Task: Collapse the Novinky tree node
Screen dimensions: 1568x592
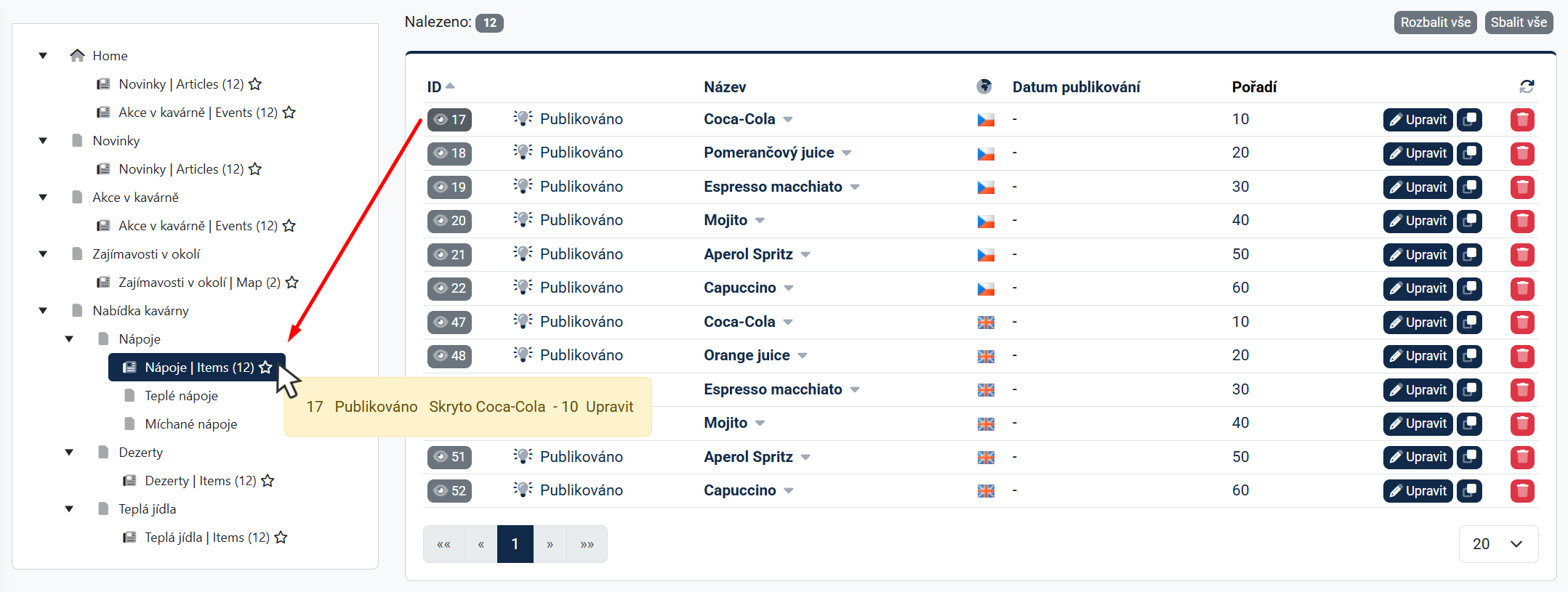Action: point(43,141)
